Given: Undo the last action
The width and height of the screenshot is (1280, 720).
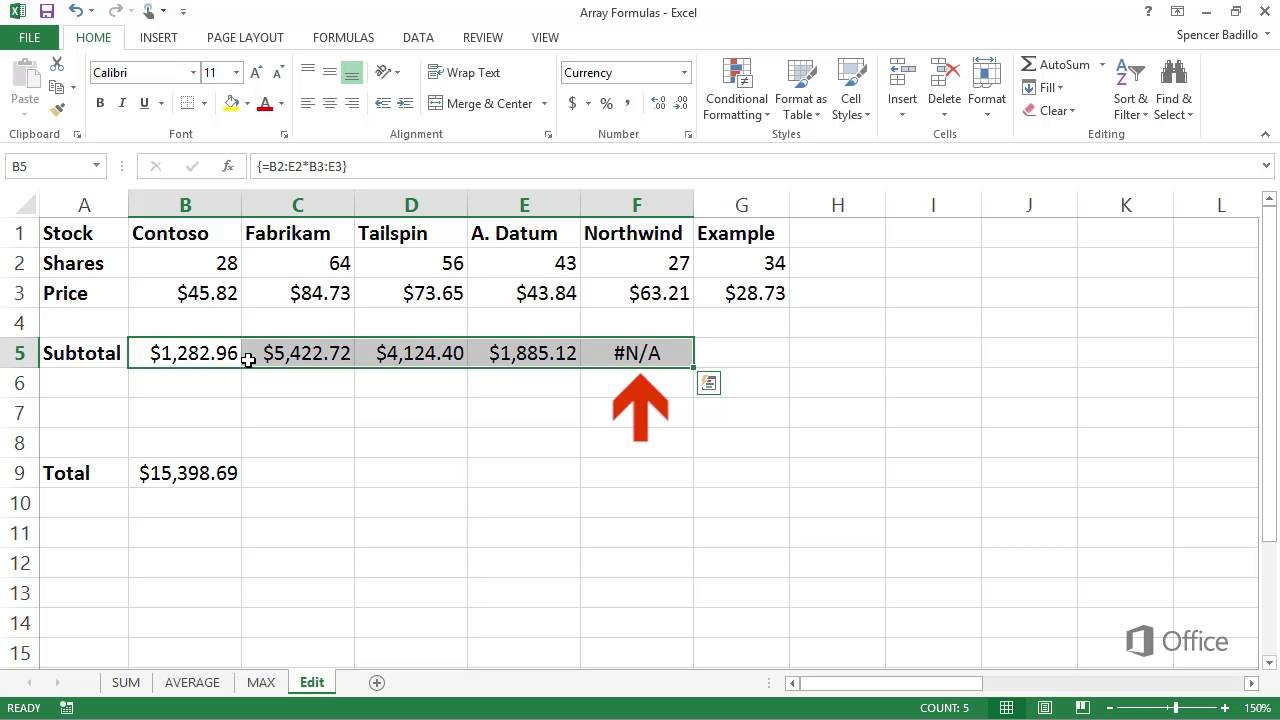Looking at the screenshot, I should click(x=76, y=12).
